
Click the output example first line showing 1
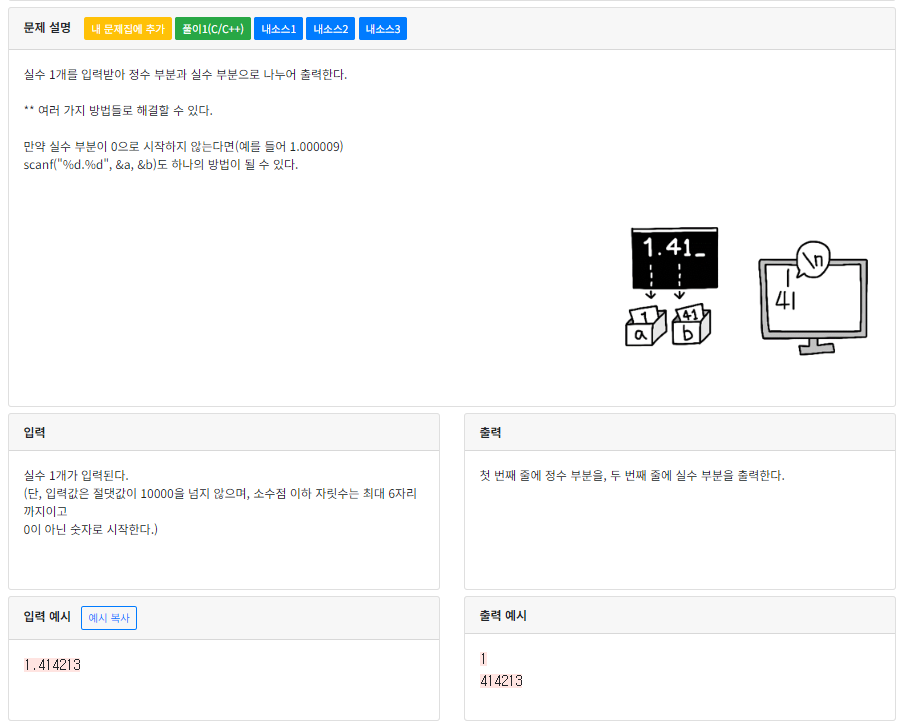click(x=483, y=658)
